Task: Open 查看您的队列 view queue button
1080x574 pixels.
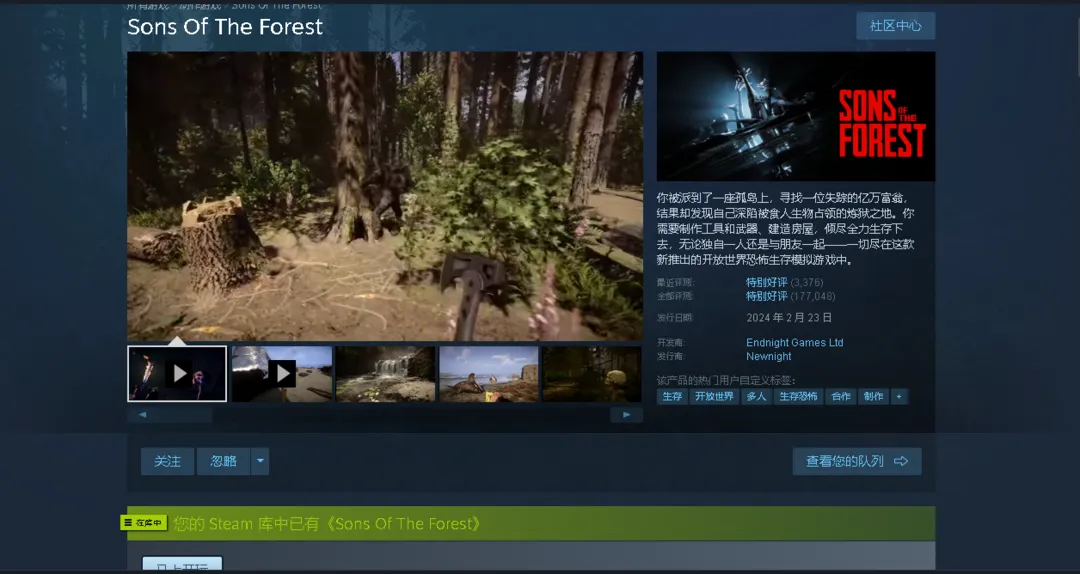Action: point(856,461)
